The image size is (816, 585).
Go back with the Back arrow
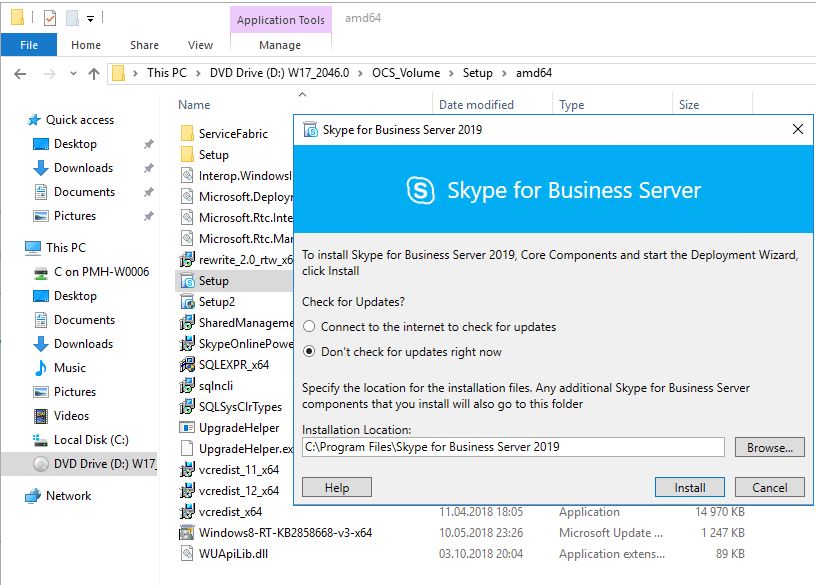[20, 74]
